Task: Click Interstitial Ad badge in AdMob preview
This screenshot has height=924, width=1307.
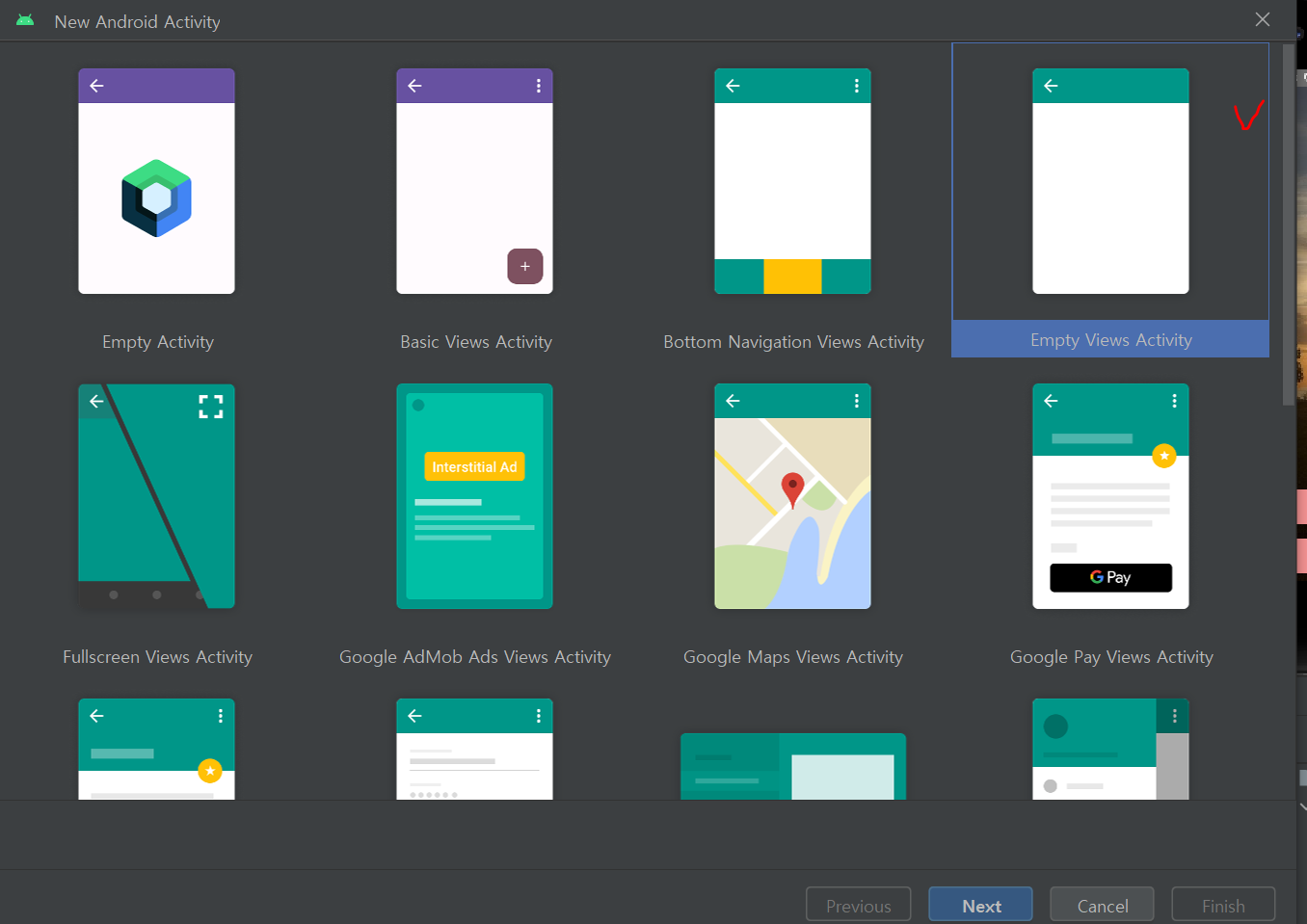Action: (474, 466)
